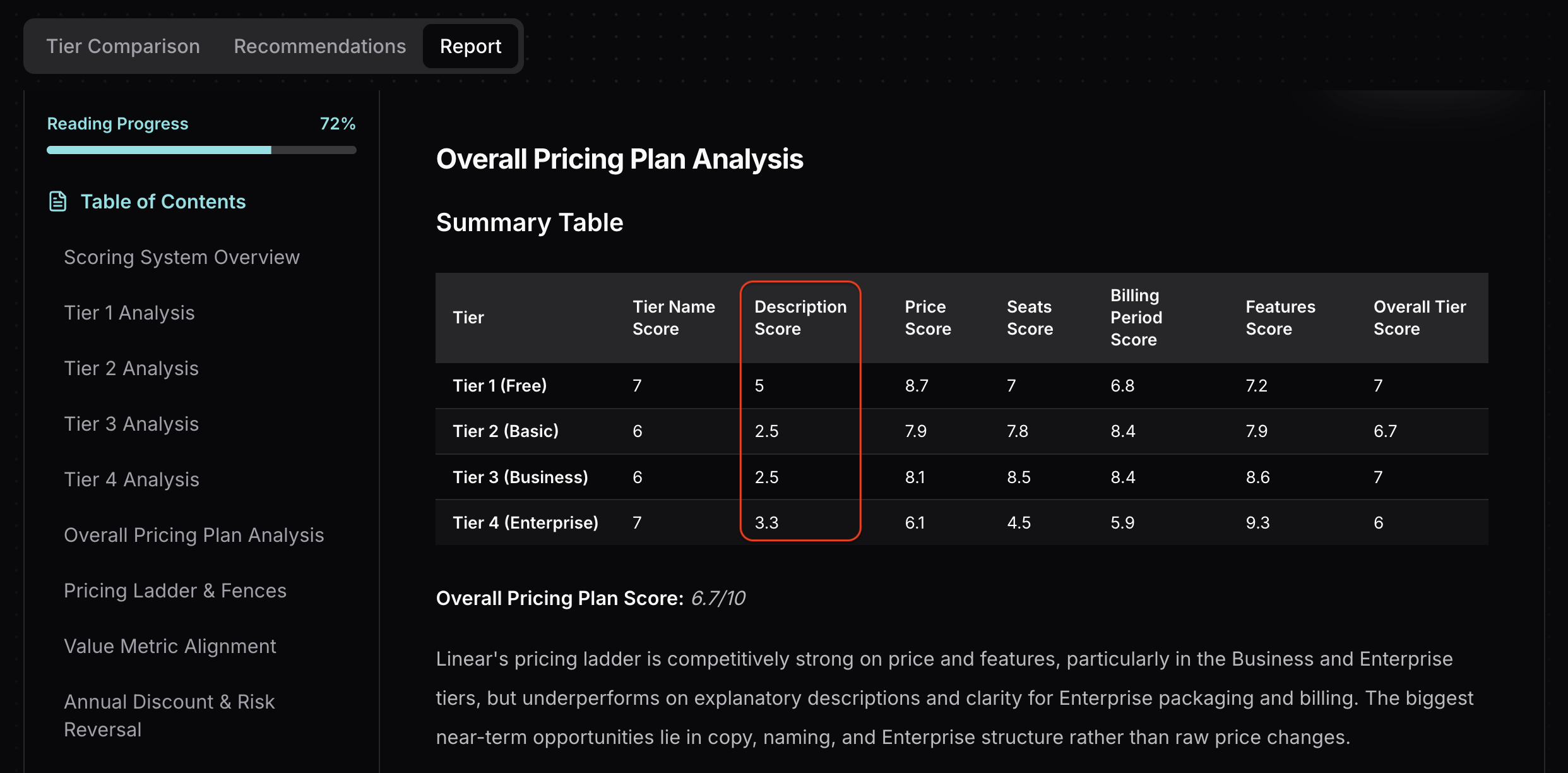Image resolution: width=1568 pixels, height=773 pixels.
Task: Navigate to Tier 1 Analysis
Action: pyautogui.click(x=129, y=312)
